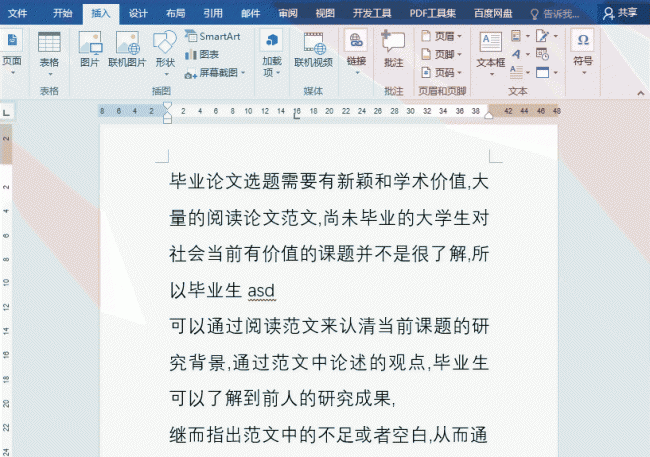Switch to the 审阅 Review tab
The height and width of the screenshot is (457, 650).
click(288, 13)
